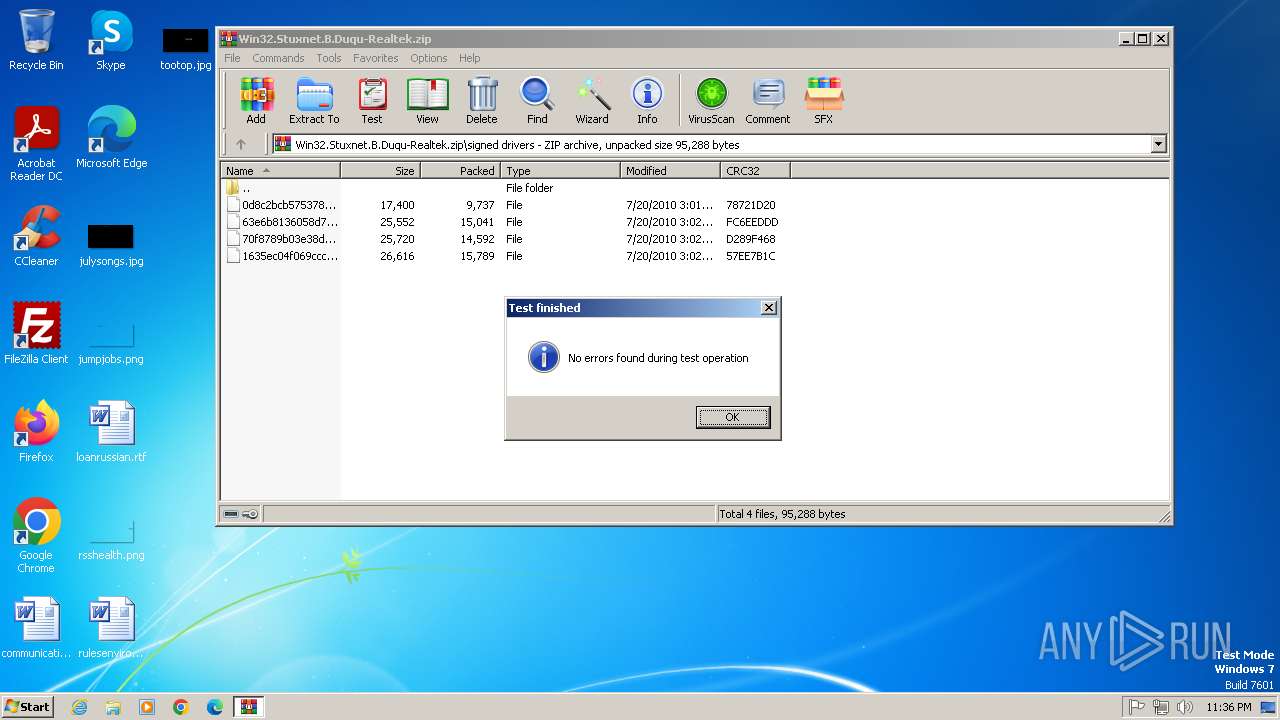This screenshot has height=720, width=1280.
Task: Close the Test finished dialog
Action: click(x=769, y=308)
